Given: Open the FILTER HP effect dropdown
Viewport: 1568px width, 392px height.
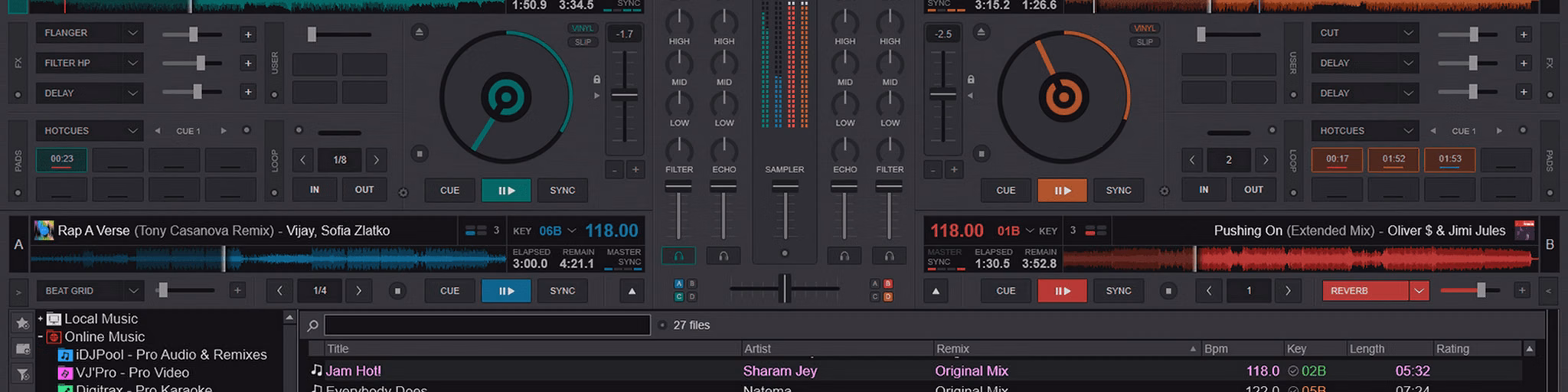Looking at the screenshot, I should (89, 63).
